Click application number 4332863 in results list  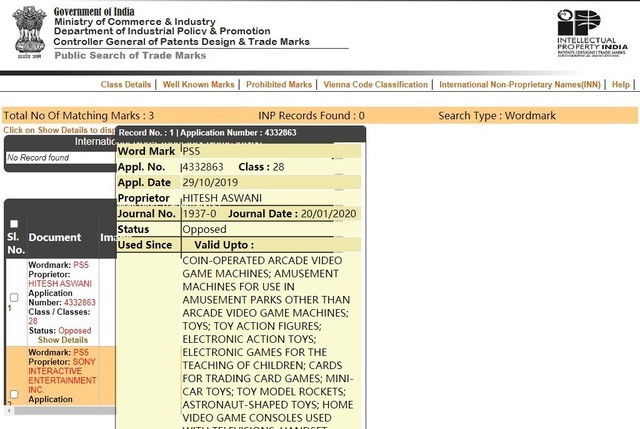(x=80, y=302)
